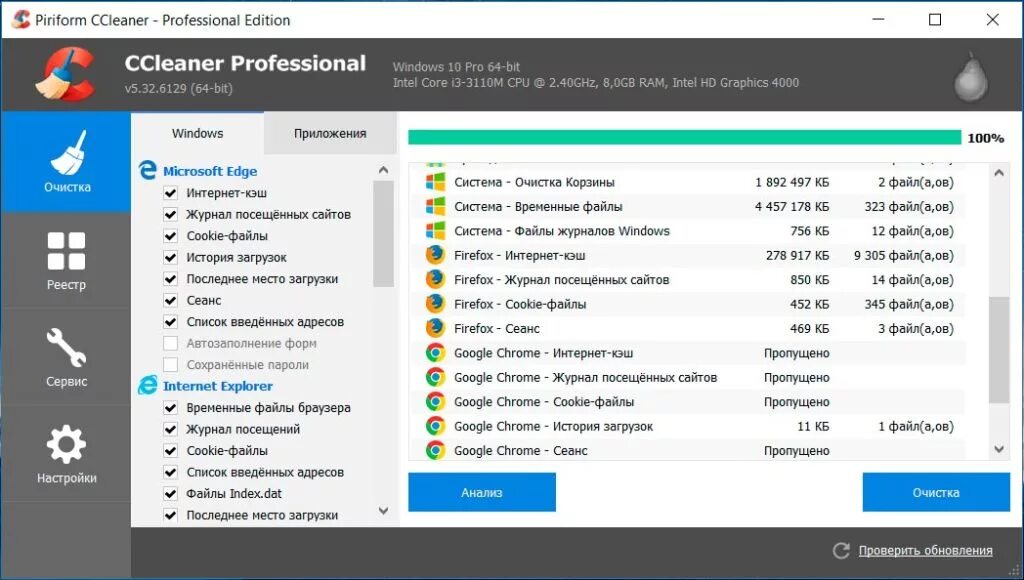Viewport: 1024px width, 580px height.
Task: Uncheck Журнал посещений checkbox
Action: (170, 429)
